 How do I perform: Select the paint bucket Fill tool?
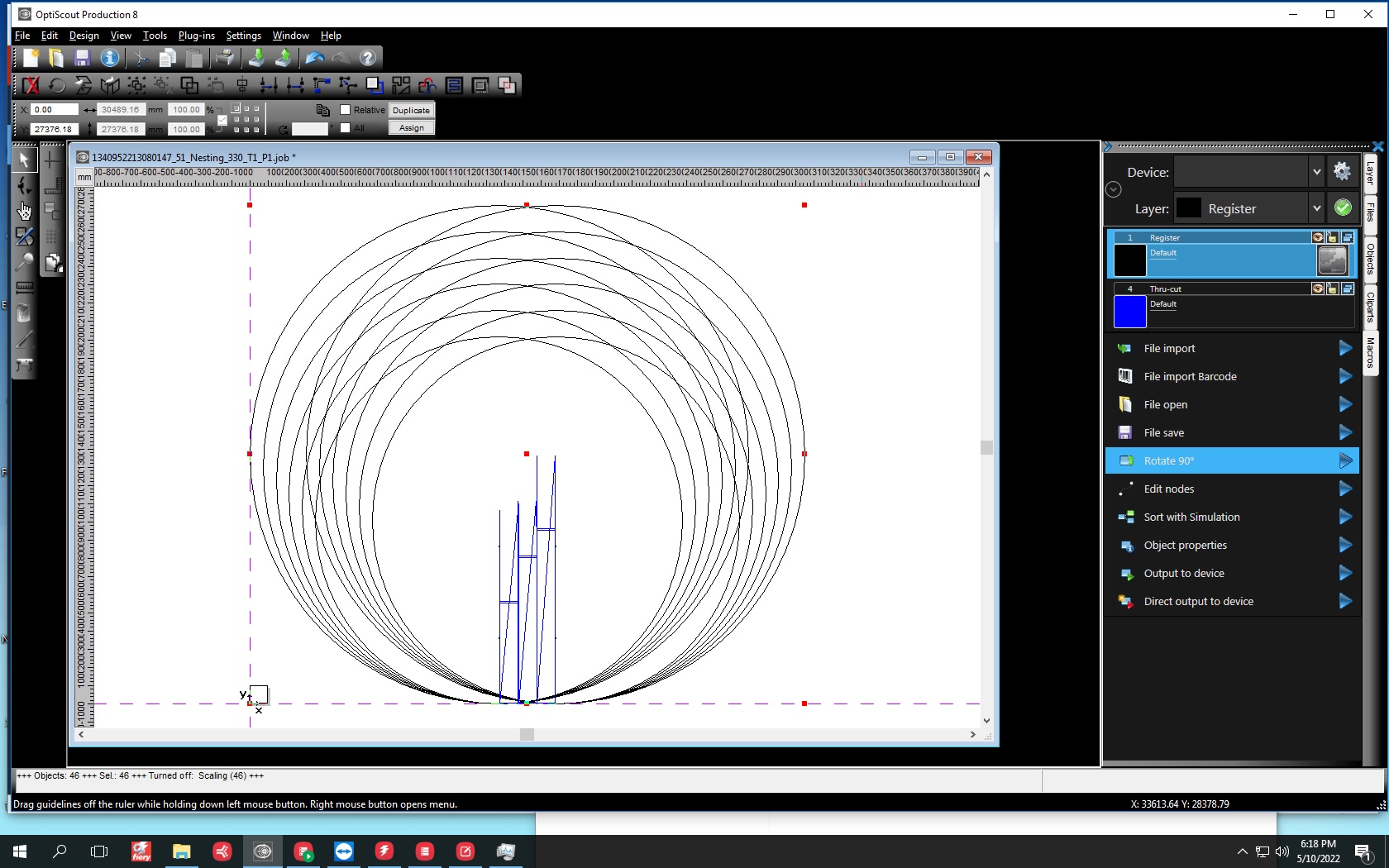(24, 313)
